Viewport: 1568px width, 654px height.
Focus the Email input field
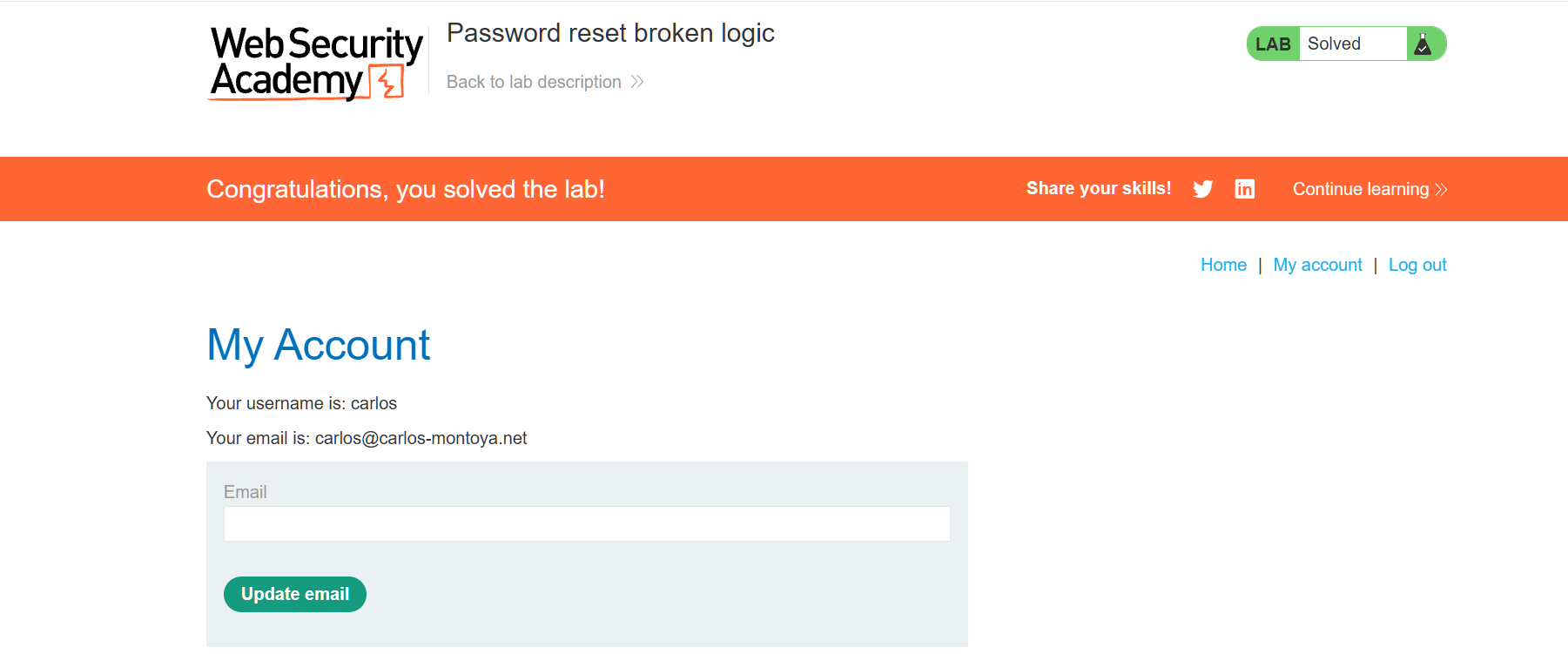(587, 524)
